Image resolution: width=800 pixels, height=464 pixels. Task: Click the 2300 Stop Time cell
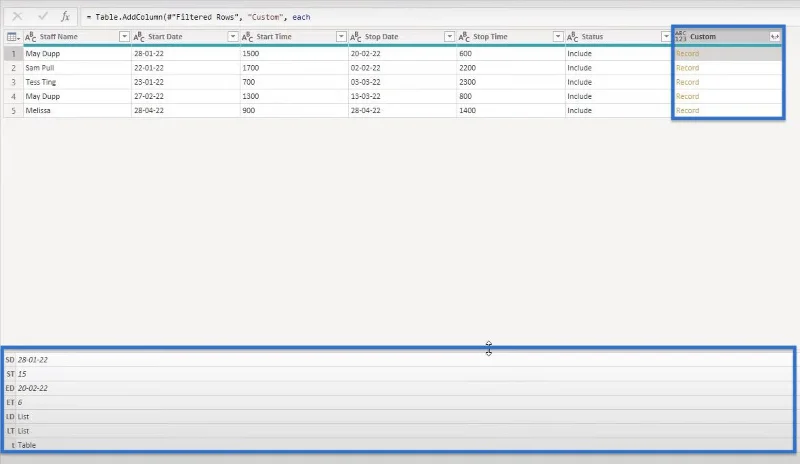511,82
